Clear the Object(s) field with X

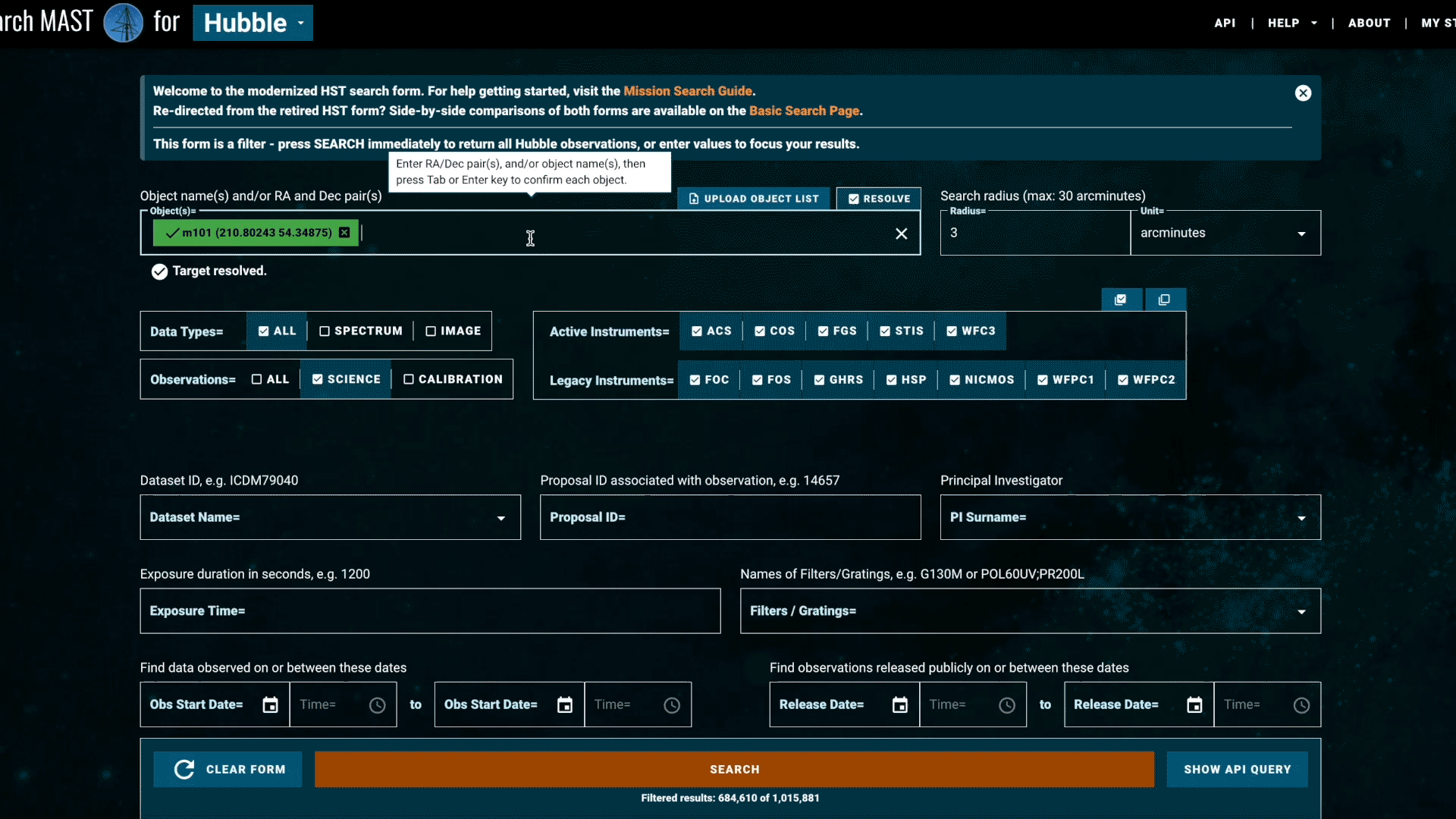click(x=901, y=234)
